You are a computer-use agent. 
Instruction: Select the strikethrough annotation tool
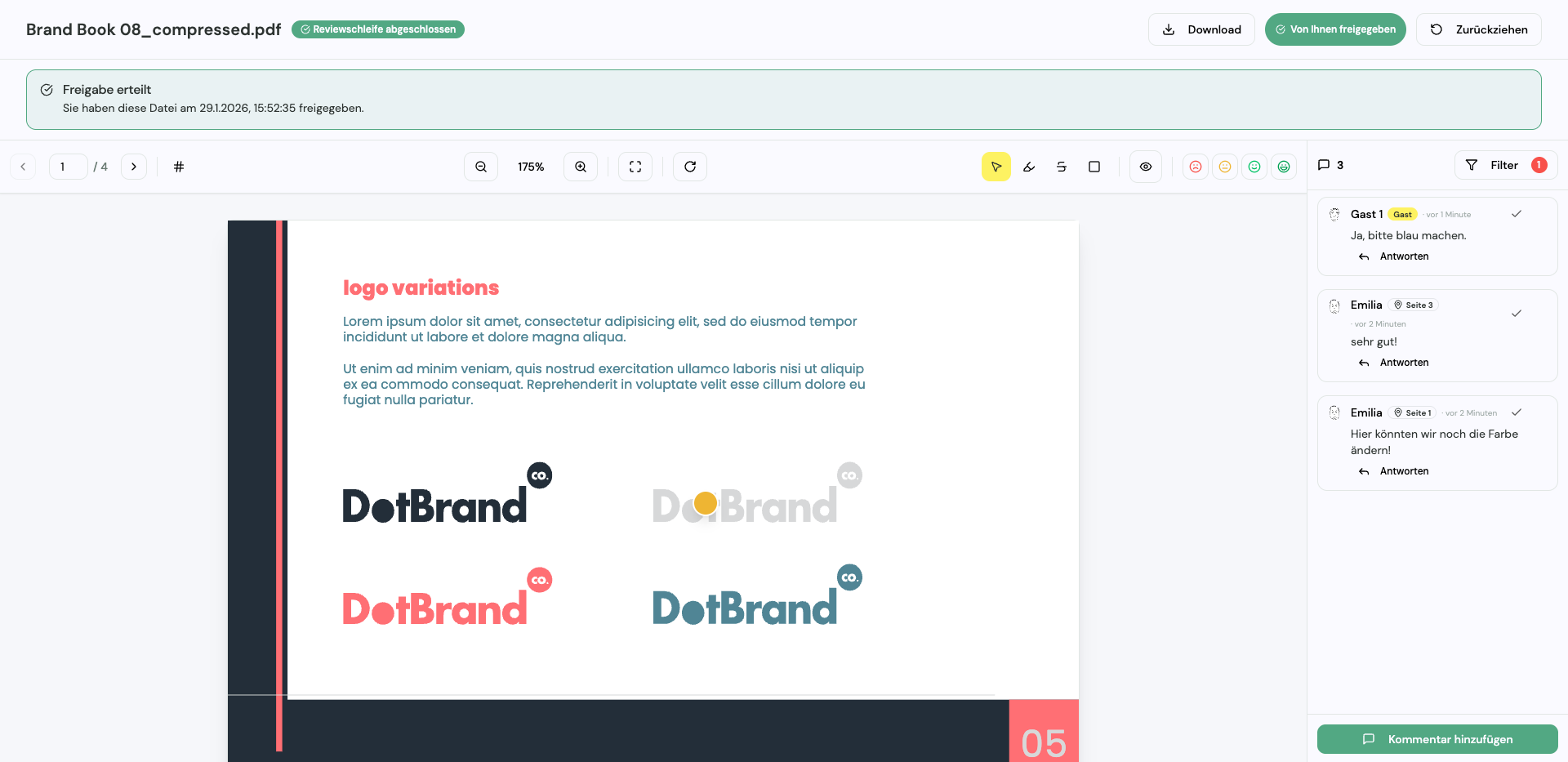tap(1062, 167)
